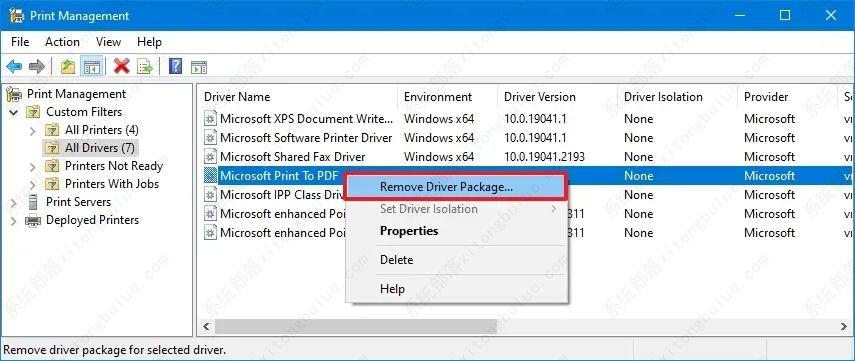The width and height of the screenshot is (855, 361).
Task: Select the Microsoft Software Printer Driver name
Action: 306,138
